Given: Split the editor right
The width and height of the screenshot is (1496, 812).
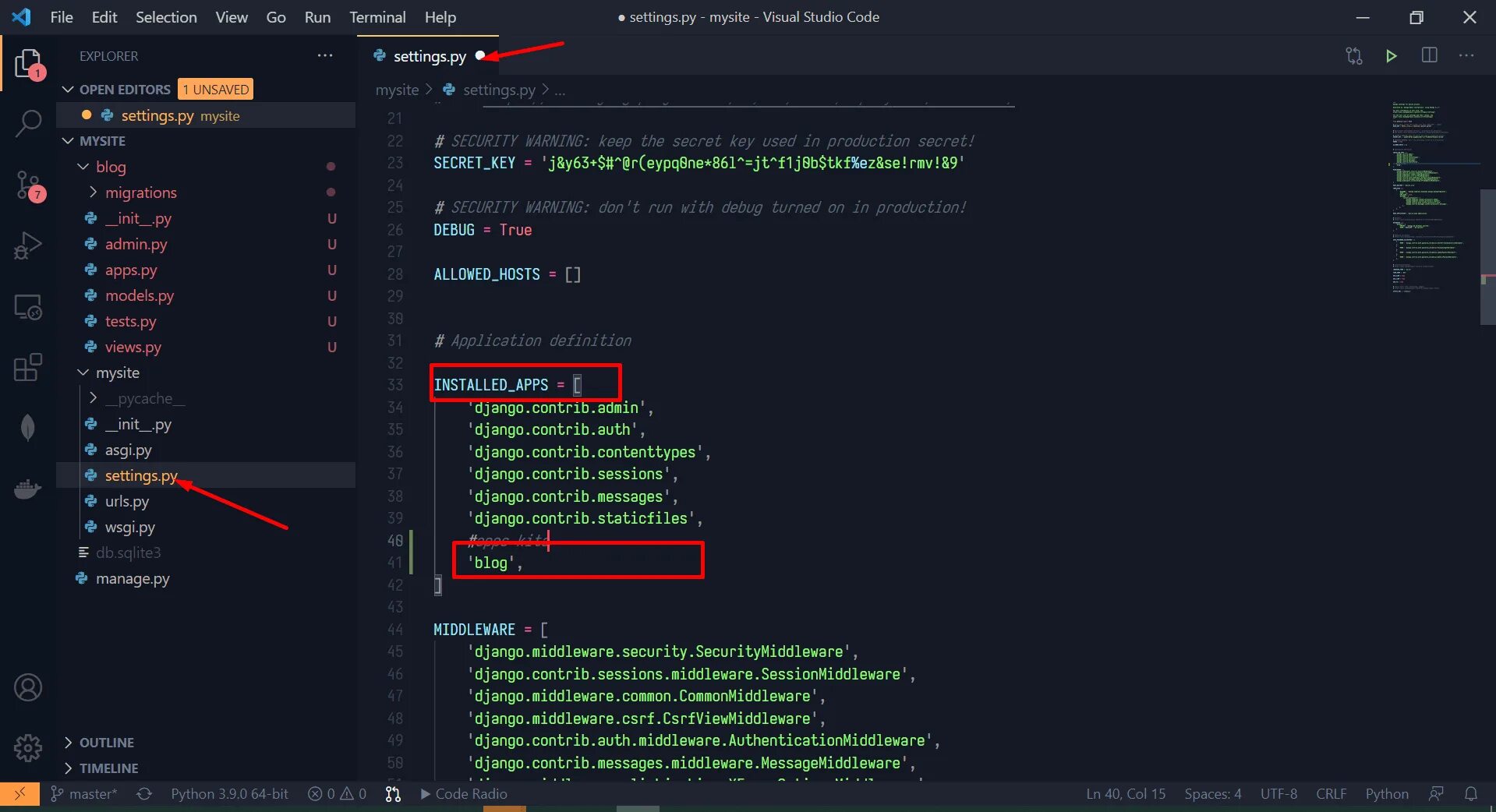Looking at the screenshot, I should tap(1429, 55).
